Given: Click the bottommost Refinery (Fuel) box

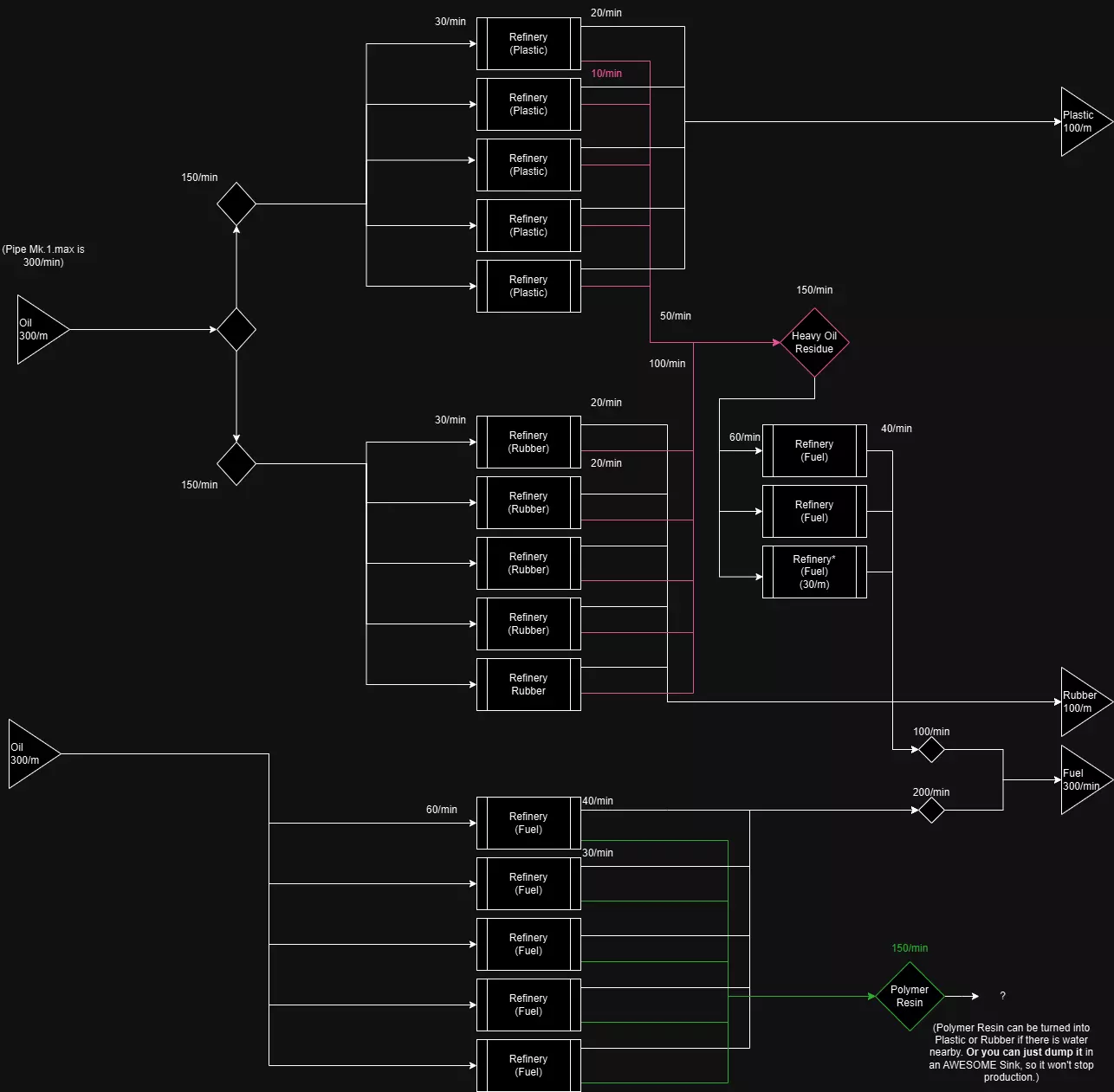Looking at the screenshot, I should point(528,1065).
